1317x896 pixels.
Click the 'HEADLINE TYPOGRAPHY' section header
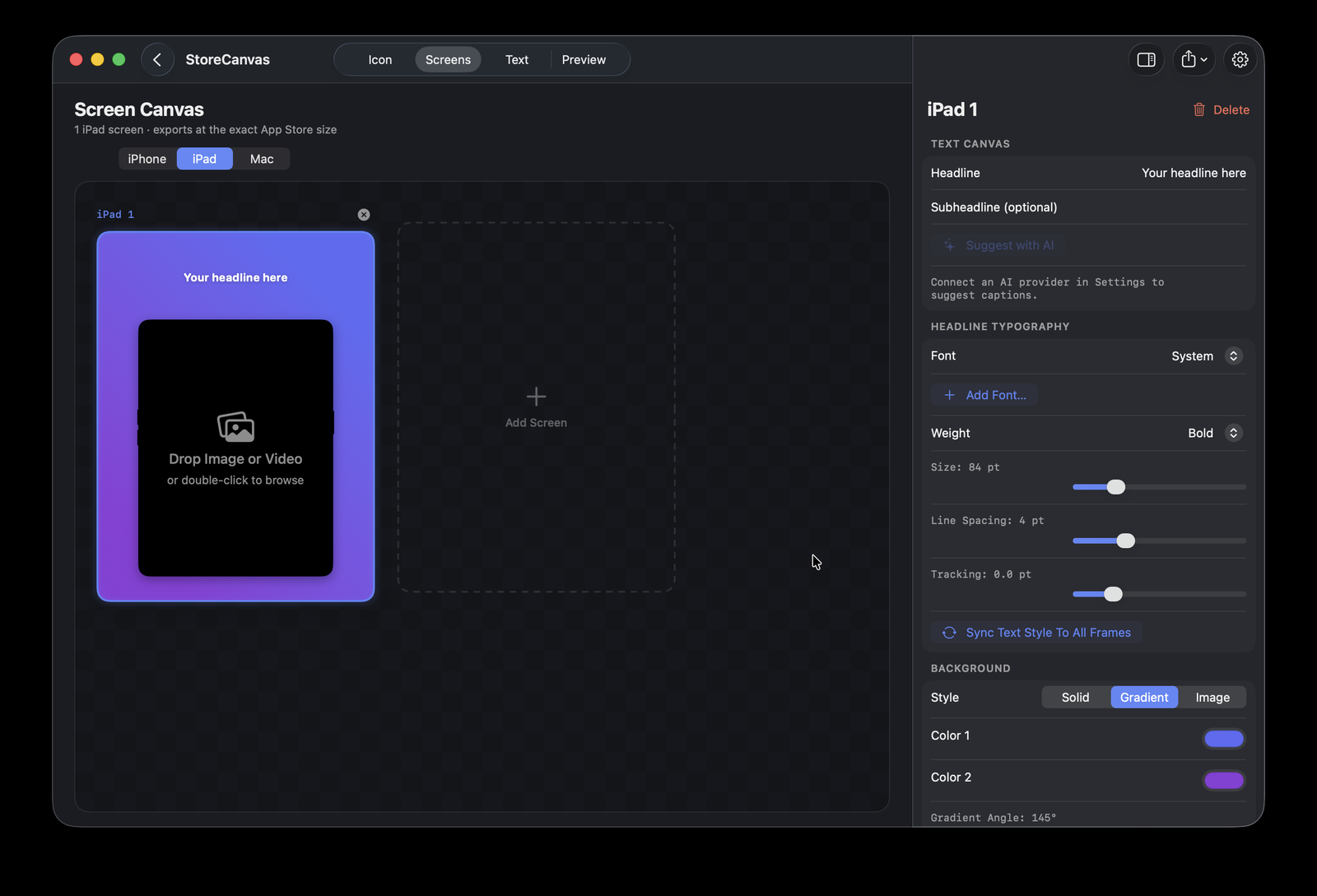point(1000,327)
